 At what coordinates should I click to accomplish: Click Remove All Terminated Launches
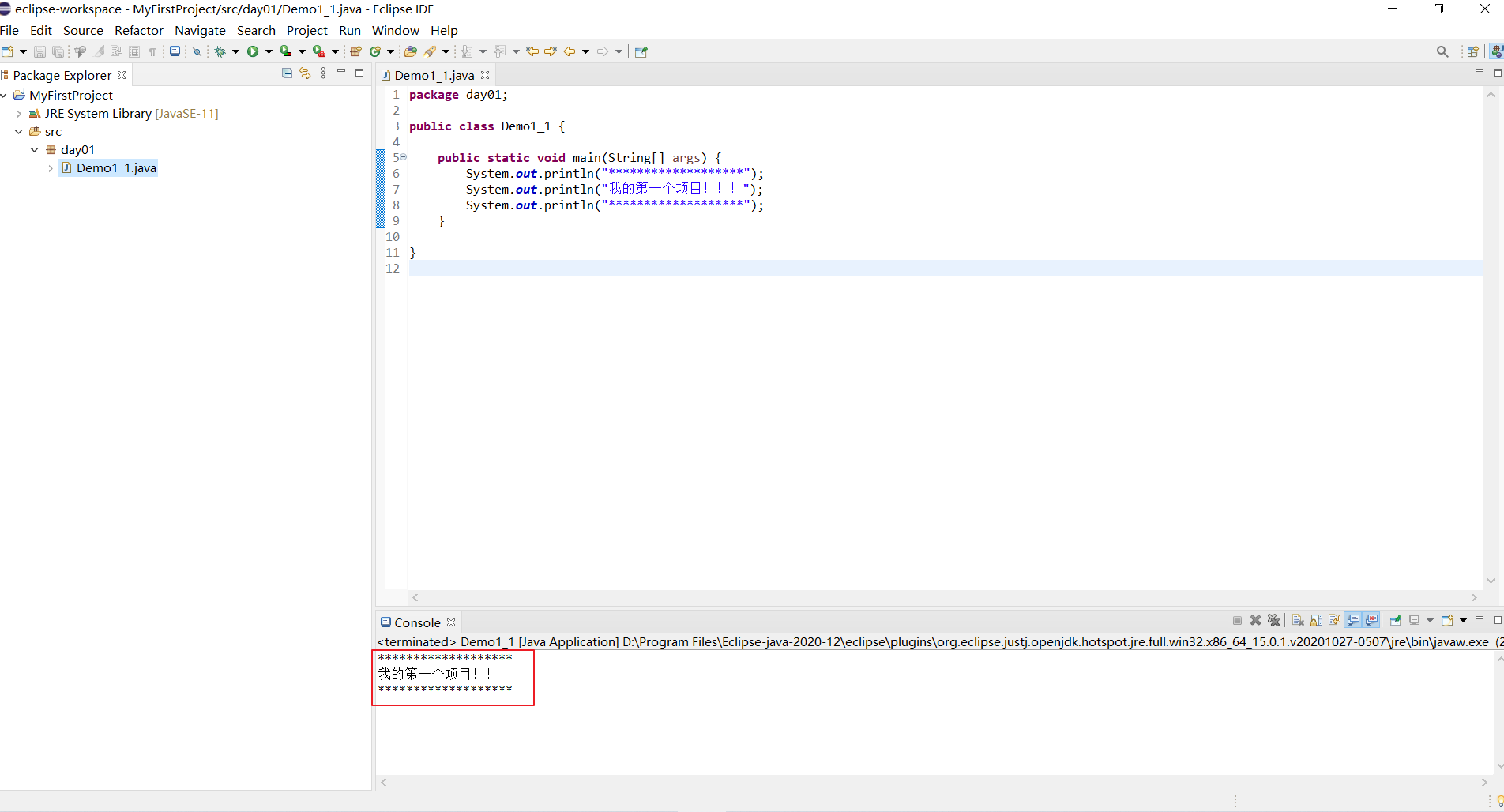click(x=1273, y=620)
